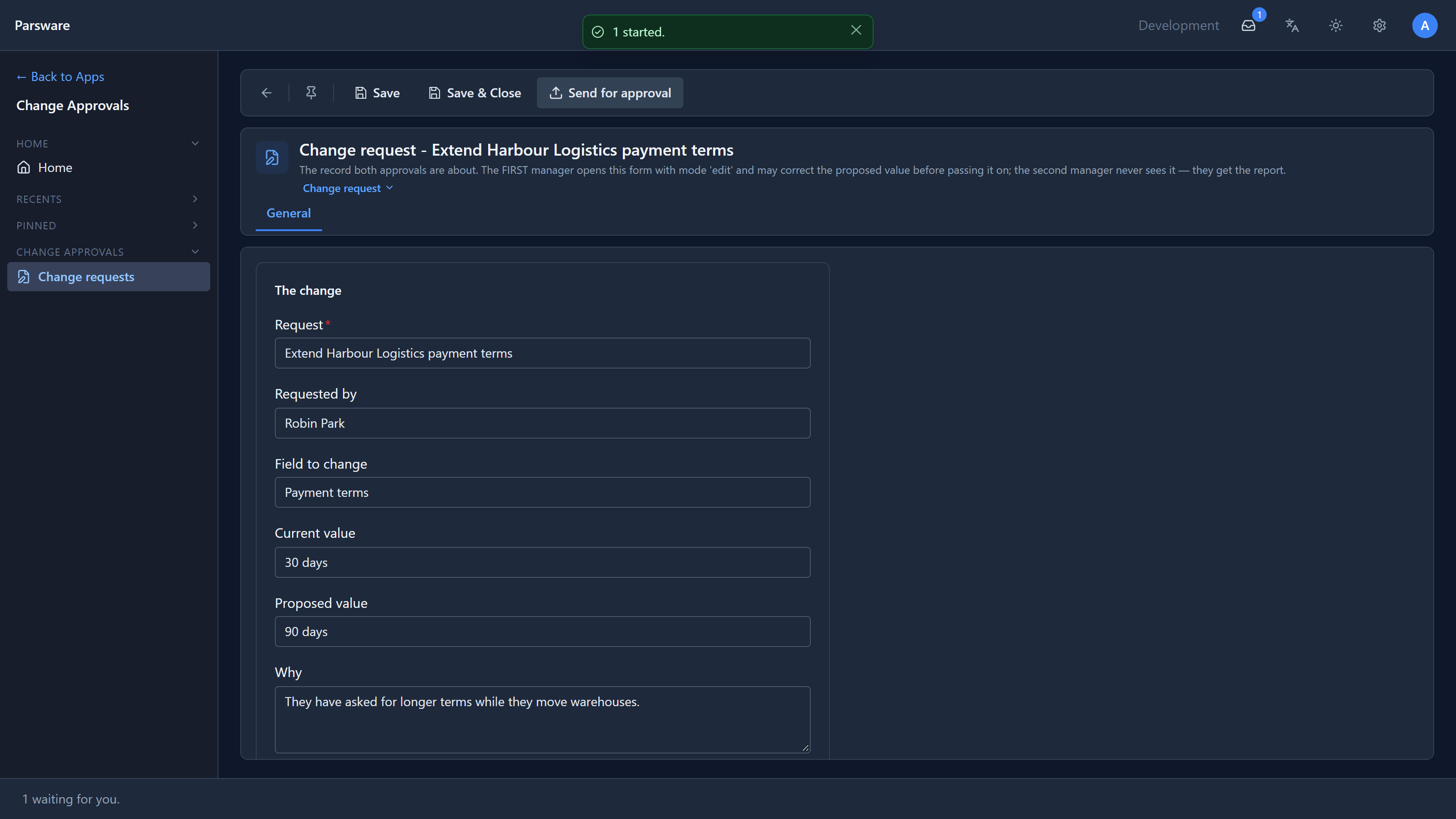
Task: Click '1 waiting for you.' in the status bar
Action: (x=71, y=799)
